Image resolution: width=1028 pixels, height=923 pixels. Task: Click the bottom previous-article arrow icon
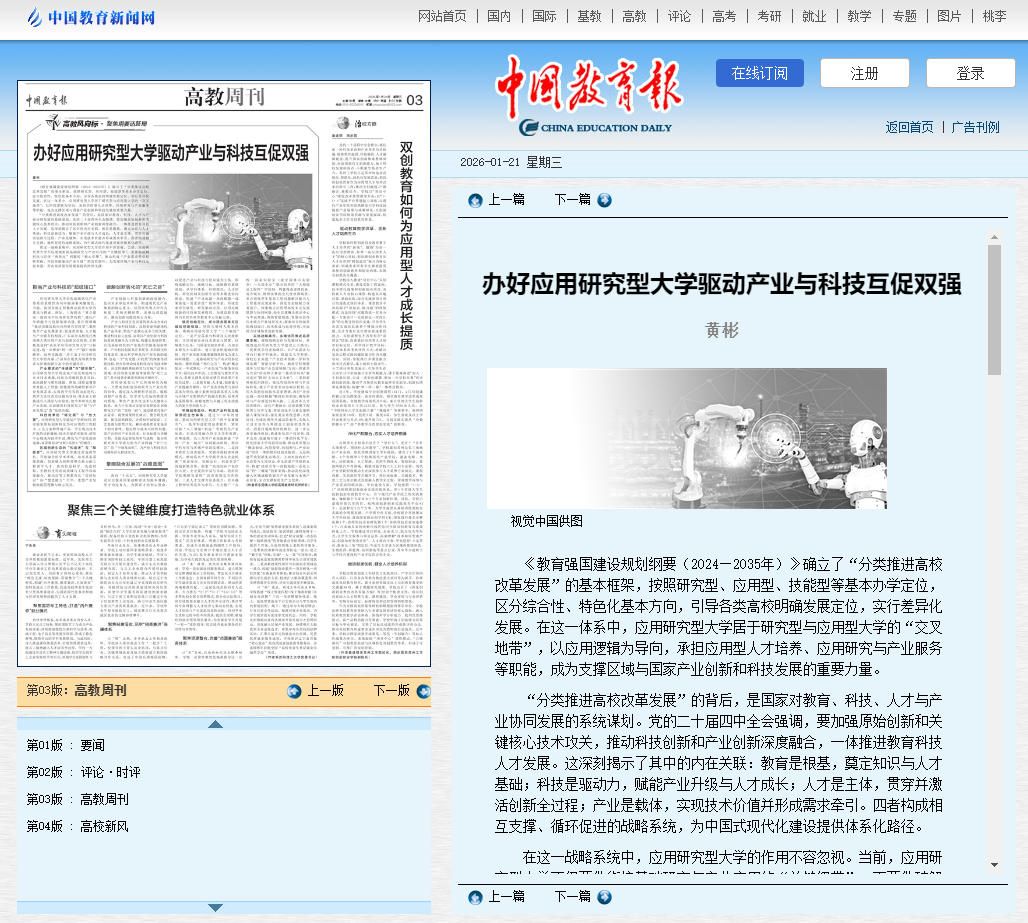(475, 897)
